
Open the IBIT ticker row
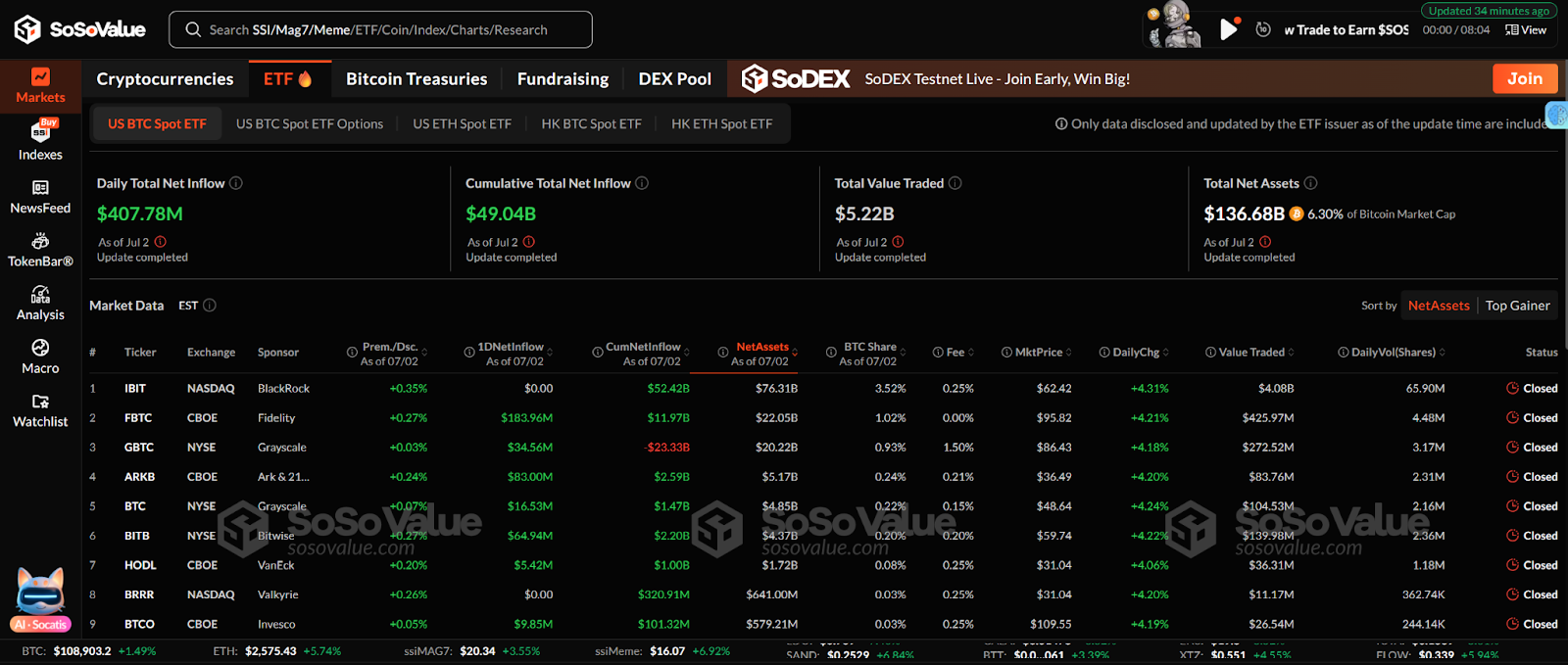(x=823, y=389)
